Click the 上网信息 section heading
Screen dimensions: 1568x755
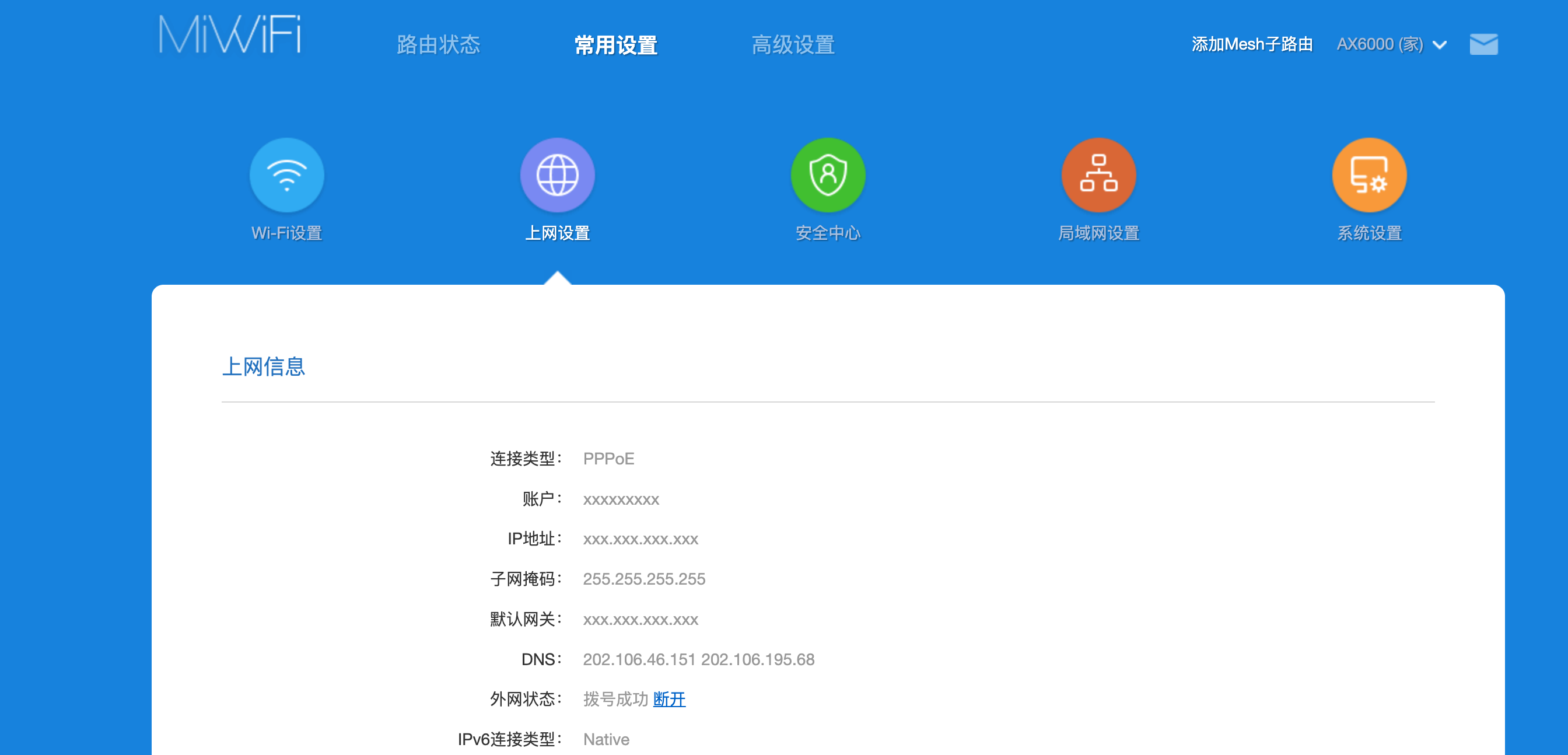click(264, 366)
